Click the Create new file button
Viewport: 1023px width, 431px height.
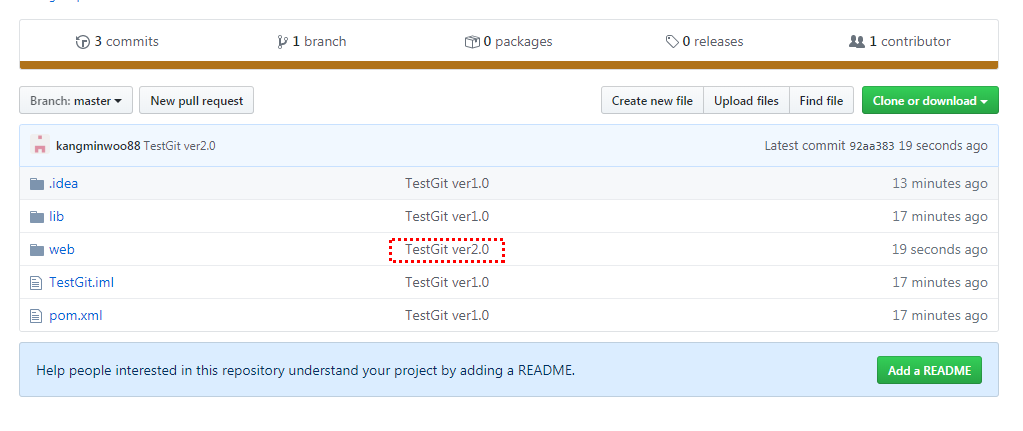[x=652, y=100]
